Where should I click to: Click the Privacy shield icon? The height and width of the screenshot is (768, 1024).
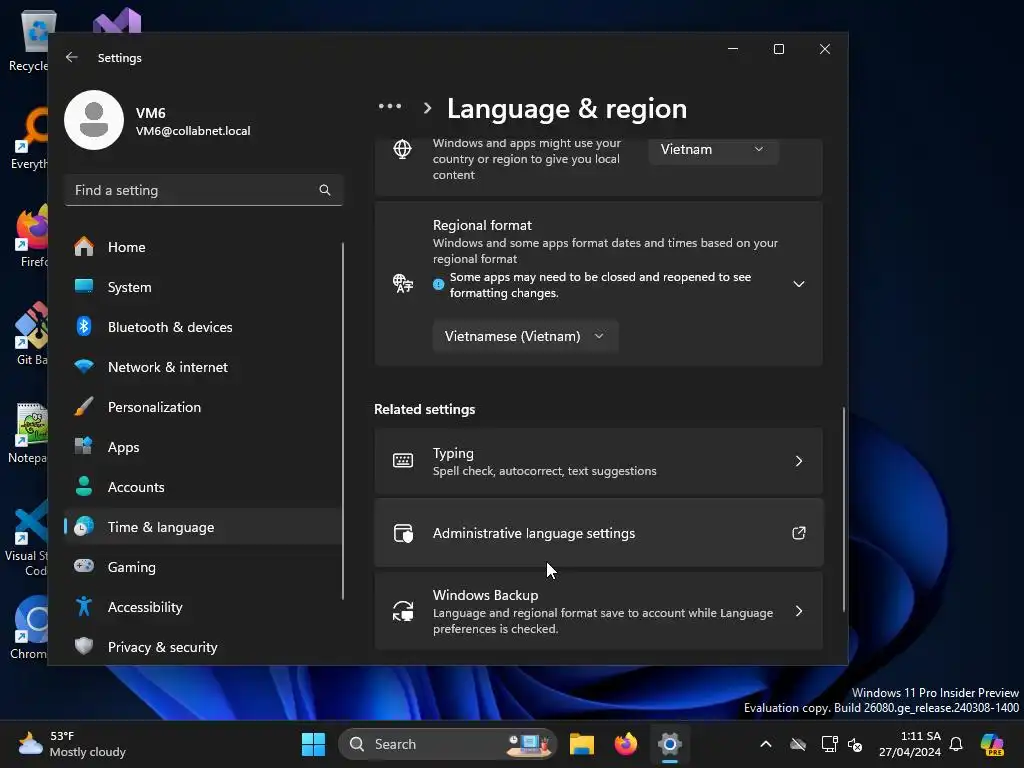point(84,647)
